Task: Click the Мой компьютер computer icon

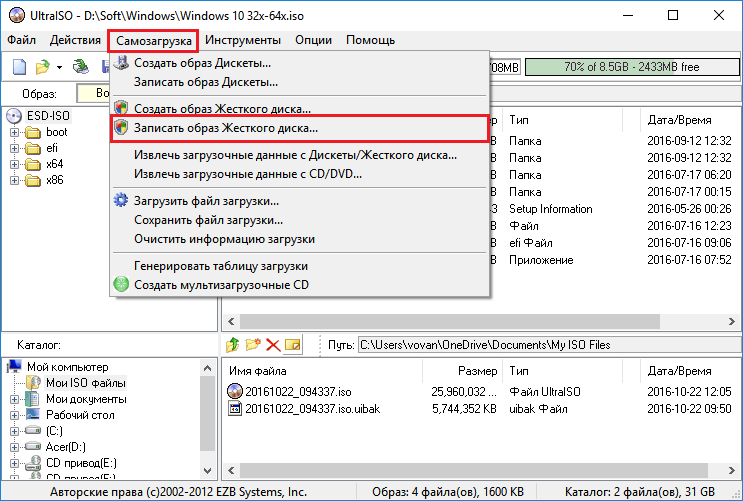Action: click(15, 366)
